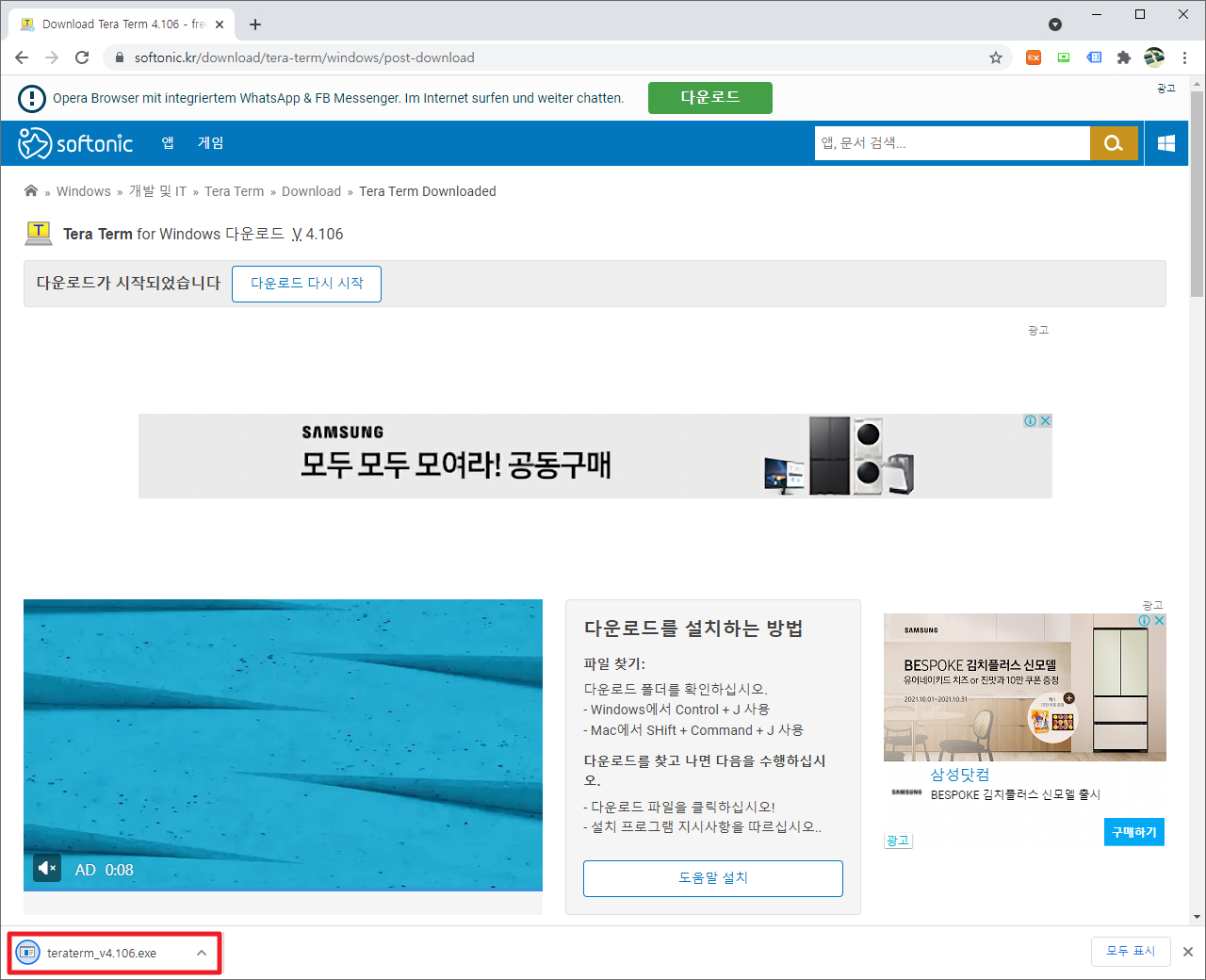Viewport: 1206px width, 980px height.
Task: Go to the Tera Term breadcrumb link
Action: 235,191
